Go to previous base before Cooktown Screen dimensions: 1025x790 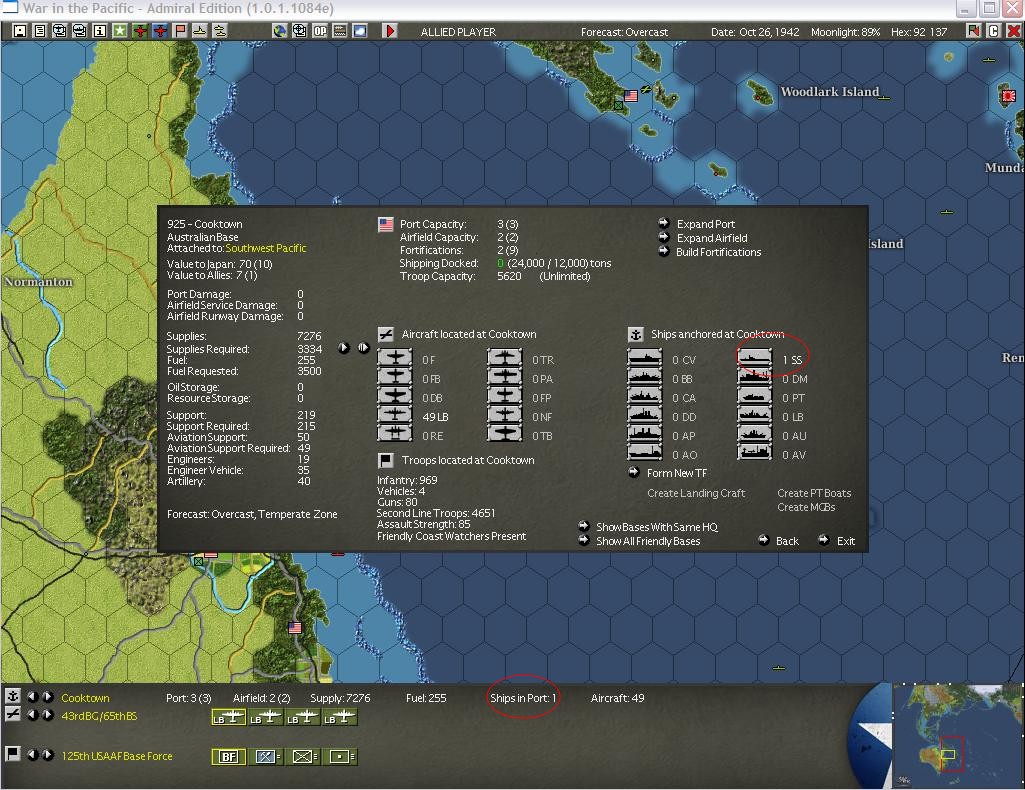[x=32, y=697]
